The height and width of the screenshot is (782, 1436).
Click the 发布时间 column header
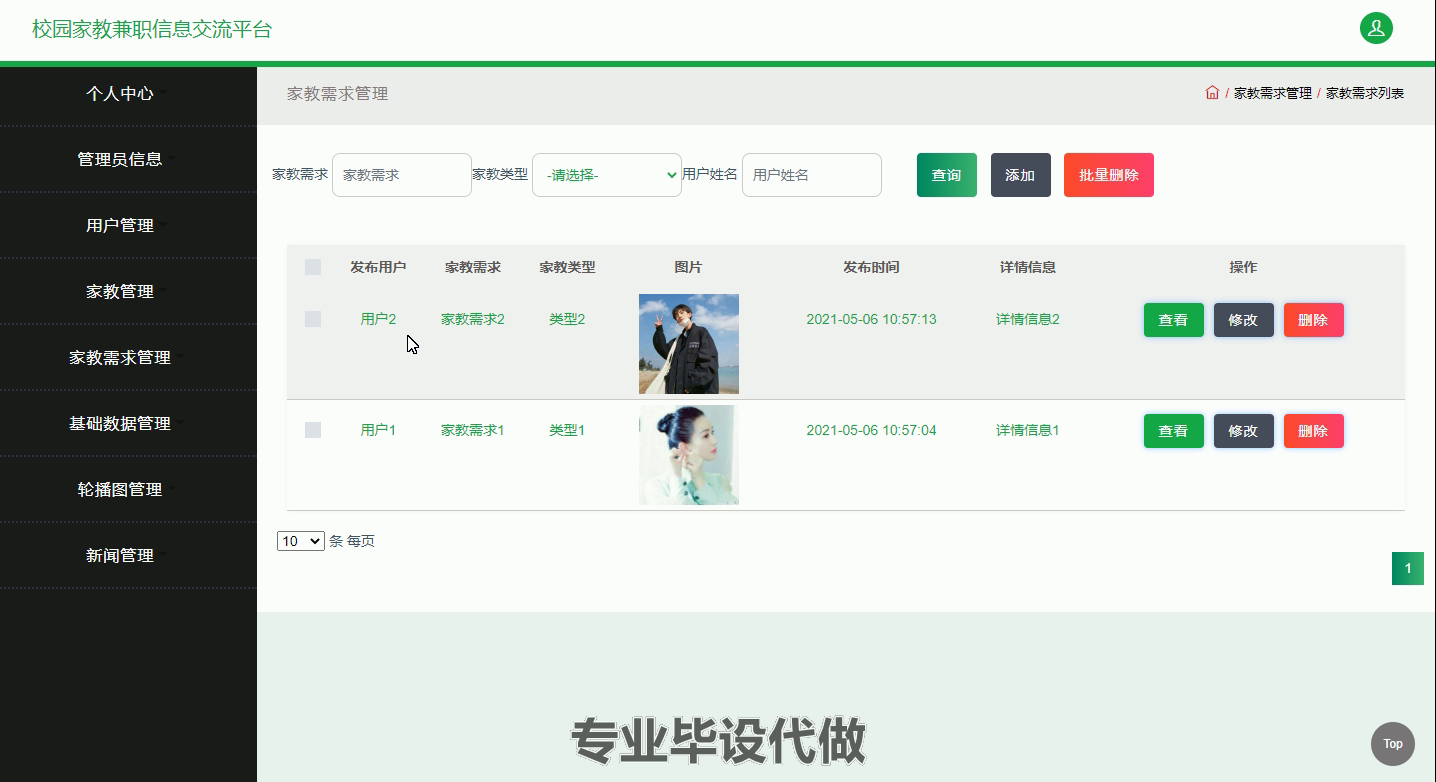(871, 267)
